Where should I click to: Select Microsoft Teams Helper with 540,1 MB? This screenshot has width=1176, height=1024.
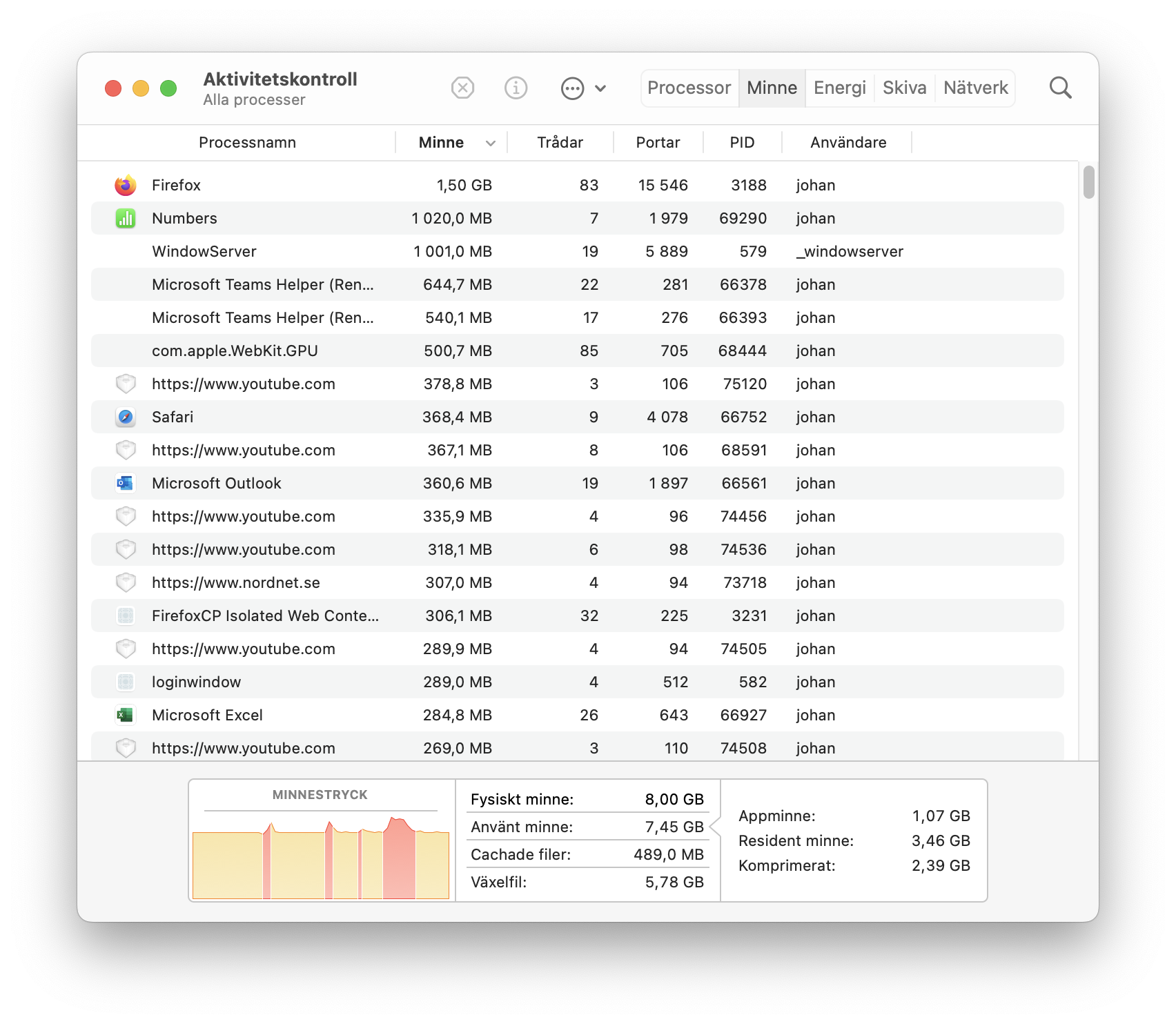[263, 317]
